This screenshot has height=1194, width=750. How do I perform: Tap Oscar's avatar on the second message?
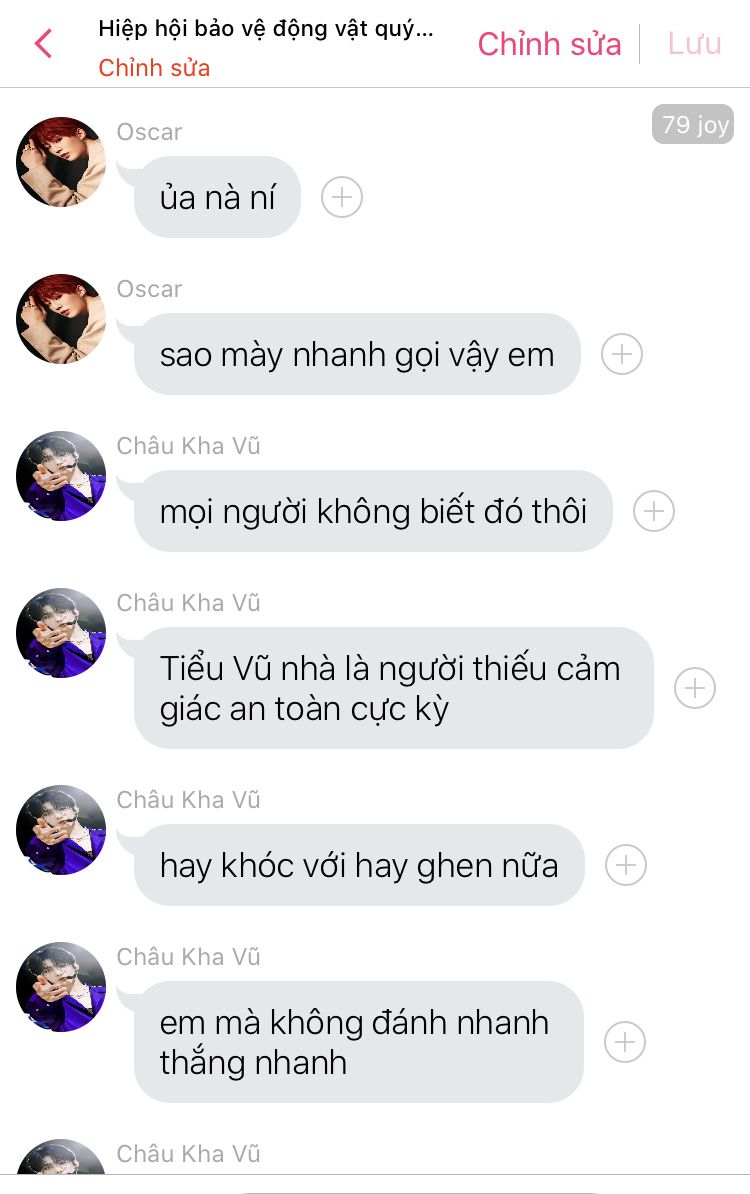(x=61, y=318)
